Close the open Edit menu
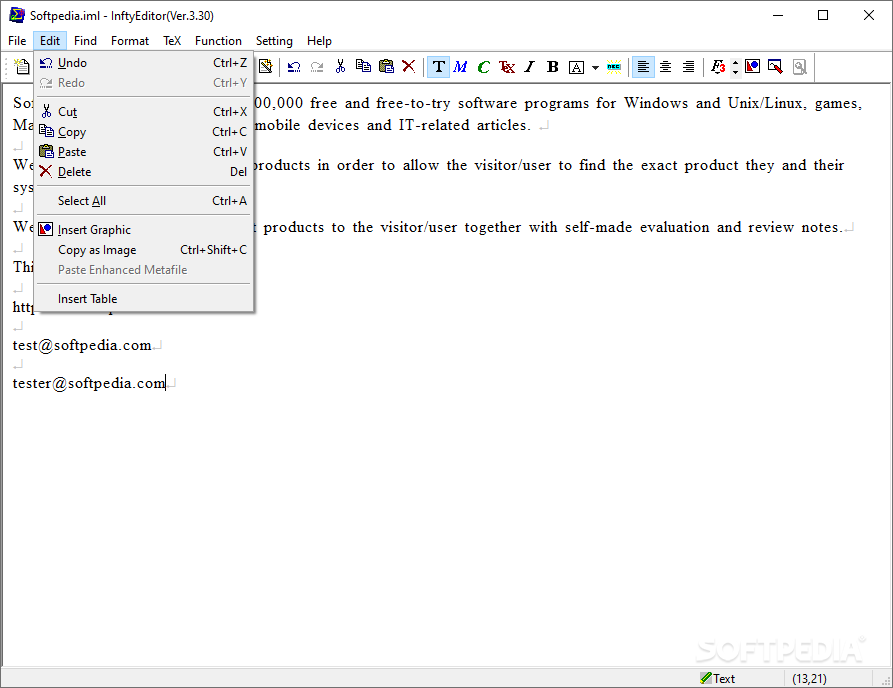 (x=50, y=41)
